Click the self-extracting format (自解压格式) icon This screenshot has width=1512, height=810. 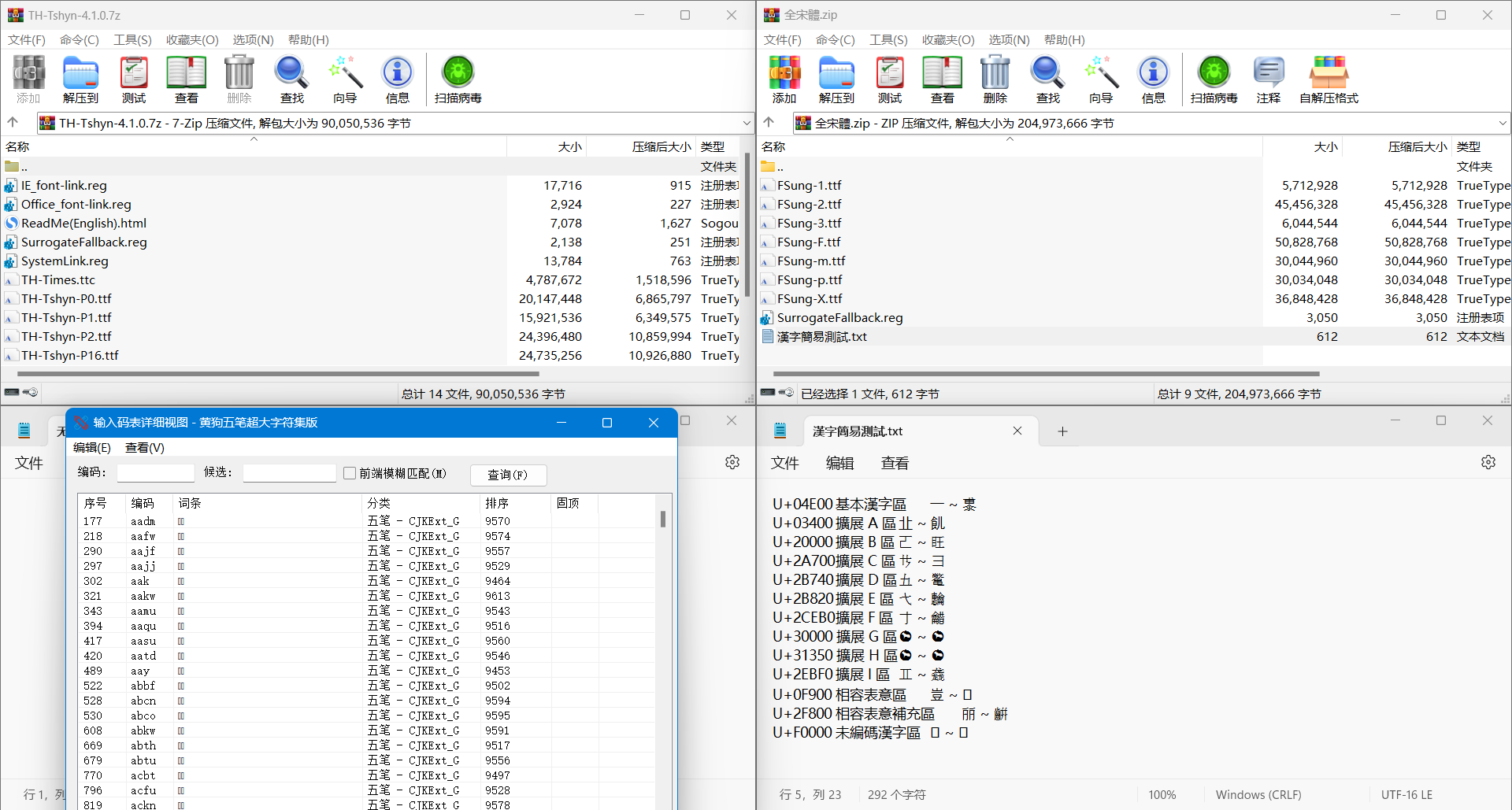[x=1329, y=80]
